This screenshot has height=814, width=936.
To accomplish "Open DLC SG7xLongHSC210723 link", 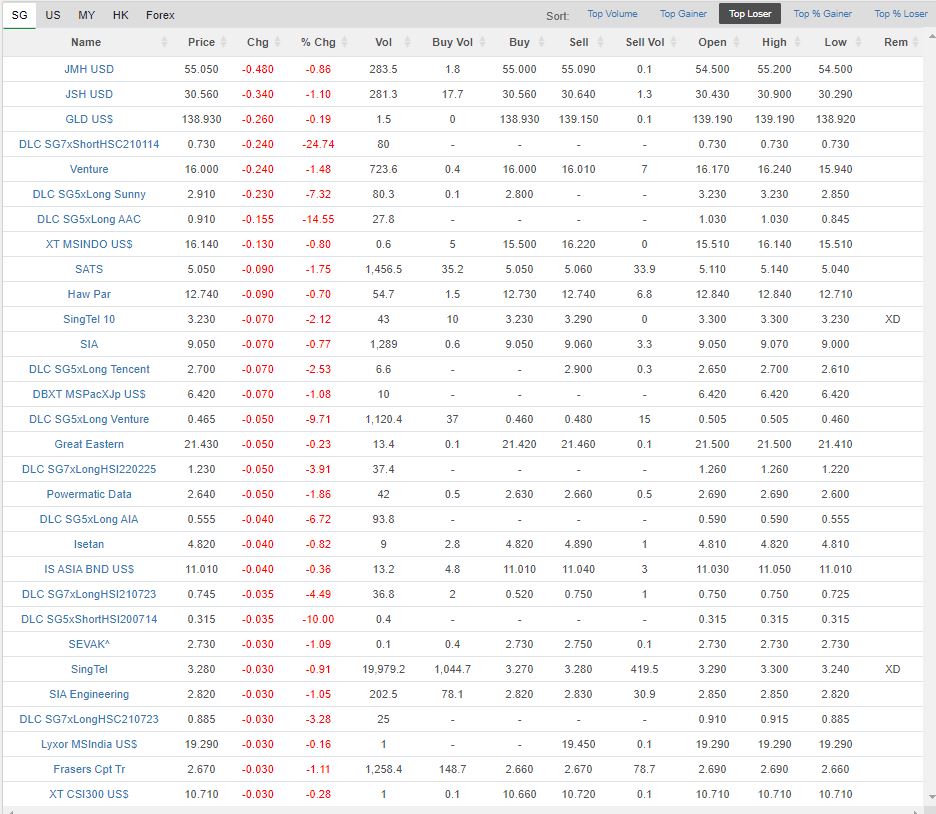I will point(89,721).
